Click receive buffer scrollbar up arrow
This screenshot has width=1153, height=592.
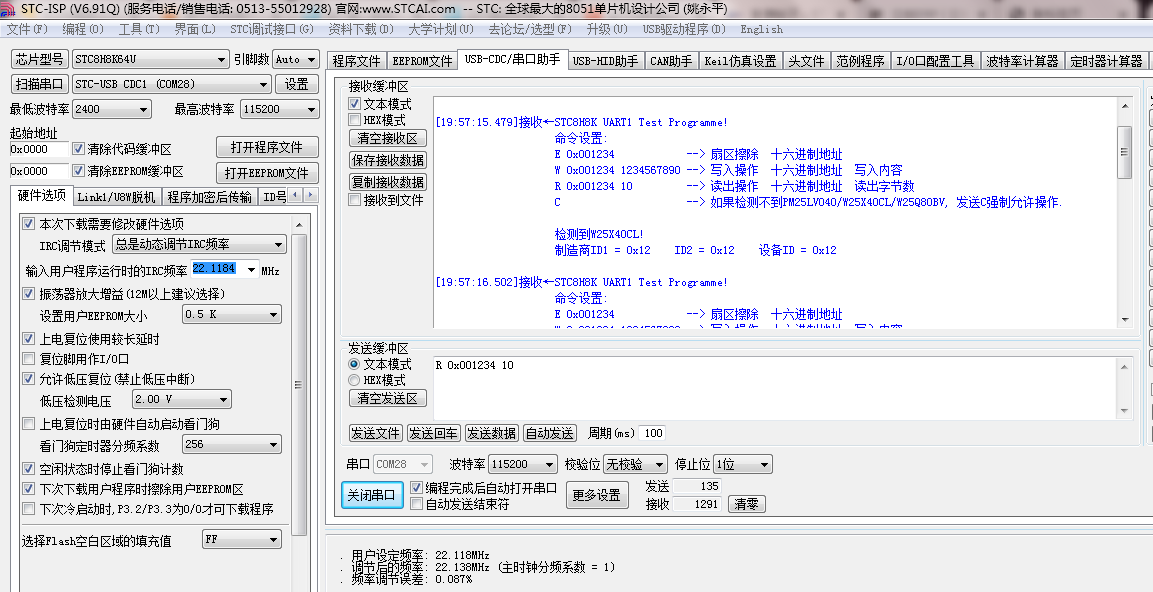point(1124,106)
